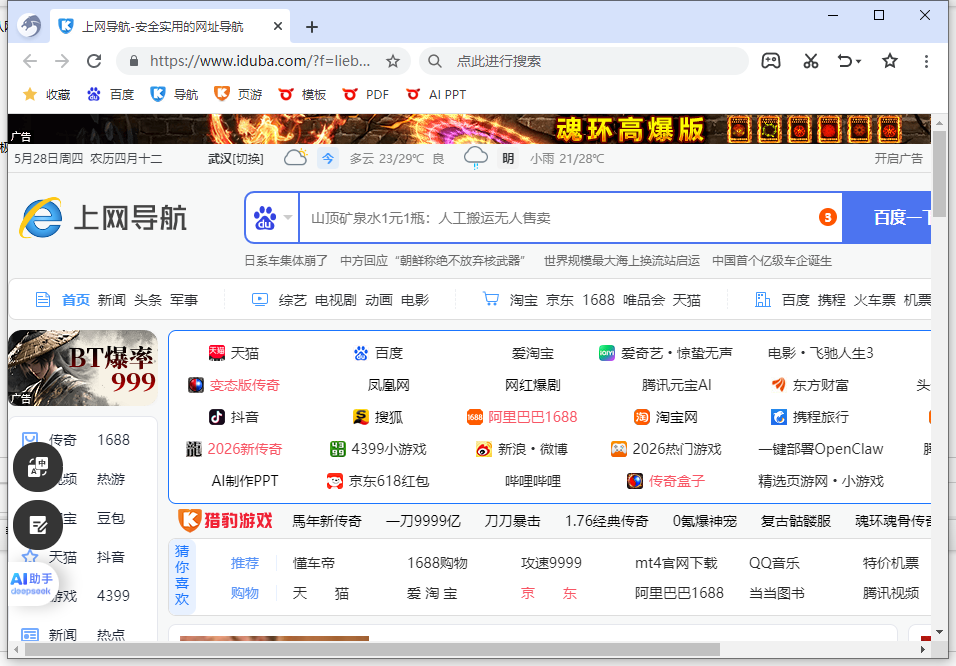Open 阿里巴巴1688 link in main site grid
956x666 pixels.
[x=522, y=417]
